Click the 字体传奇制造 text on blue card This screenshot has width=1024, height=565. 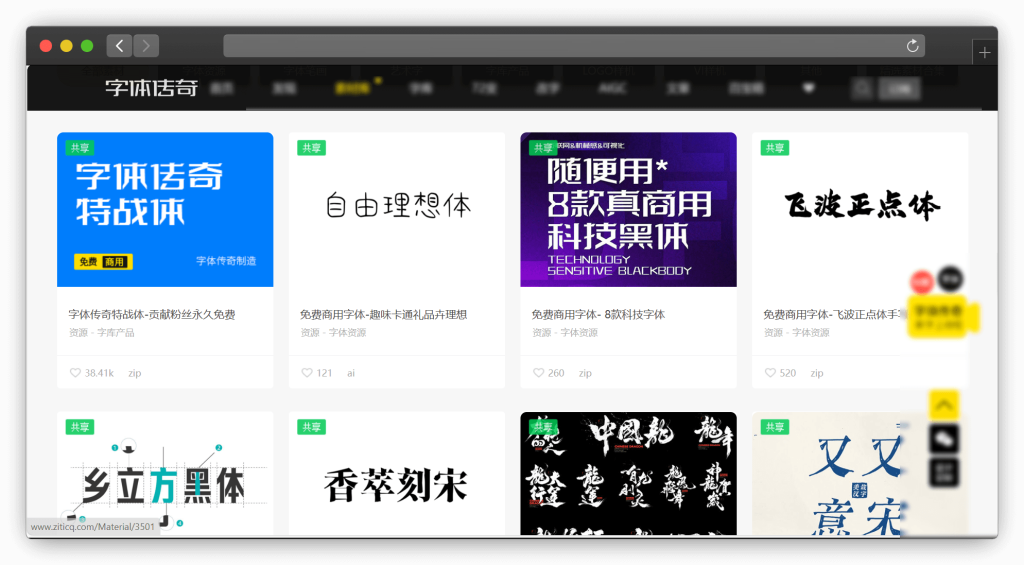click(226, 261)
